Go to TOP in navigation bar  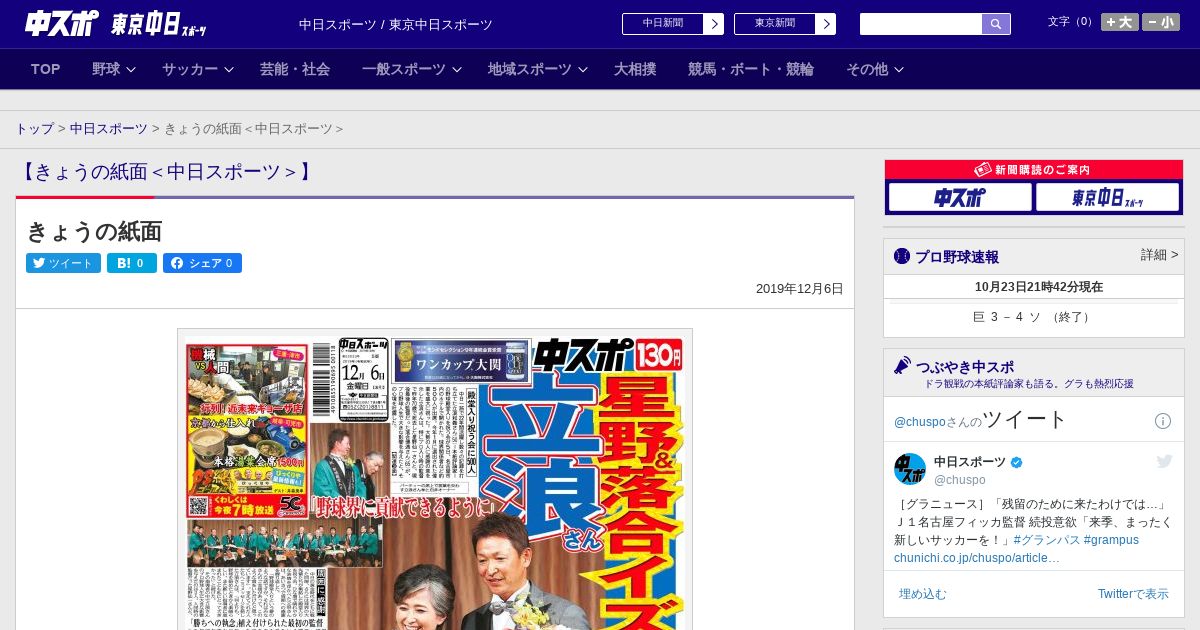[46, 69]
